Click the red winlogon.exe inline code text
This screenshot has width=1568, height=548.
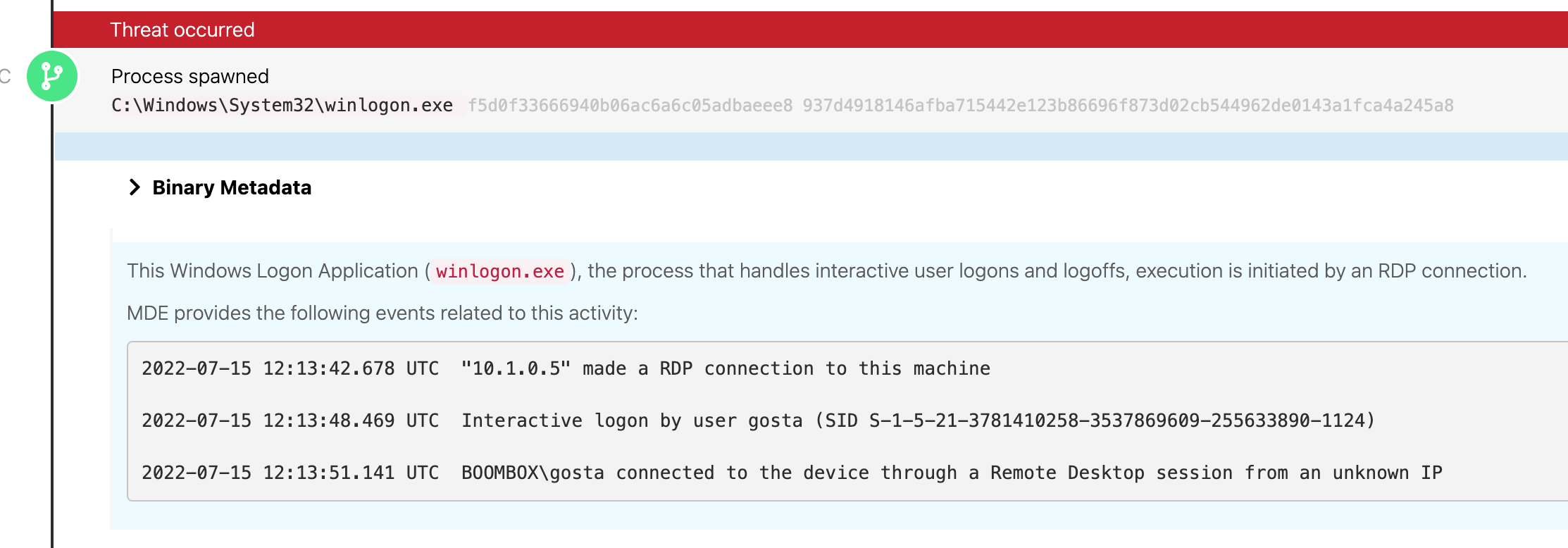point(499,271)
